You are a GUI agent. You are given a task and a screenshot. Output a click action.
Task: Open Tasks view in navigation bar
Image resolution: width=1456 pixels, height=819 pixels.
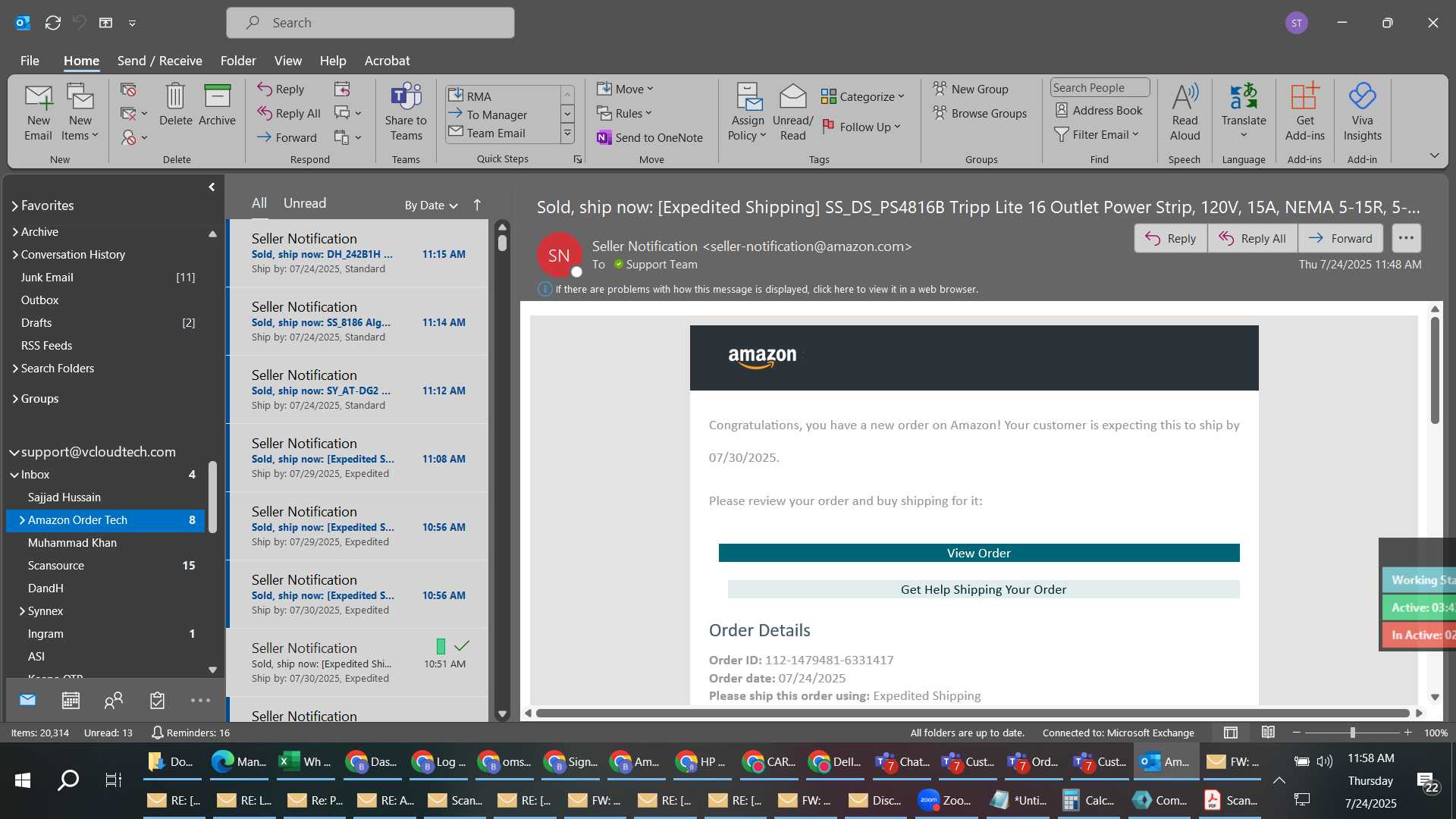pos(157,700)
